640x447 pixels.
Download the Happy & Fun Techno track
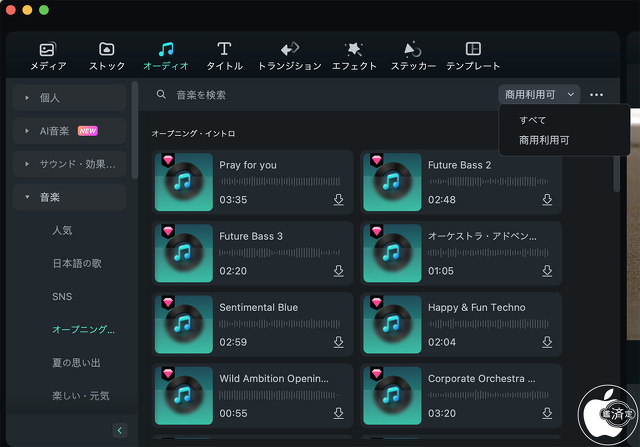[x=547, y=342]
